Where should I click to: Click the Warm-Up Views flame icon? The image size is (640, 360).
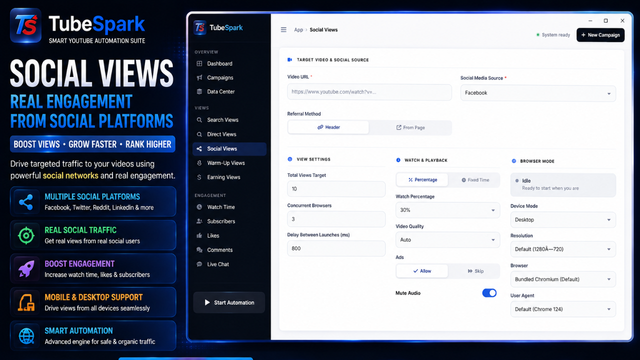point(199,163)
